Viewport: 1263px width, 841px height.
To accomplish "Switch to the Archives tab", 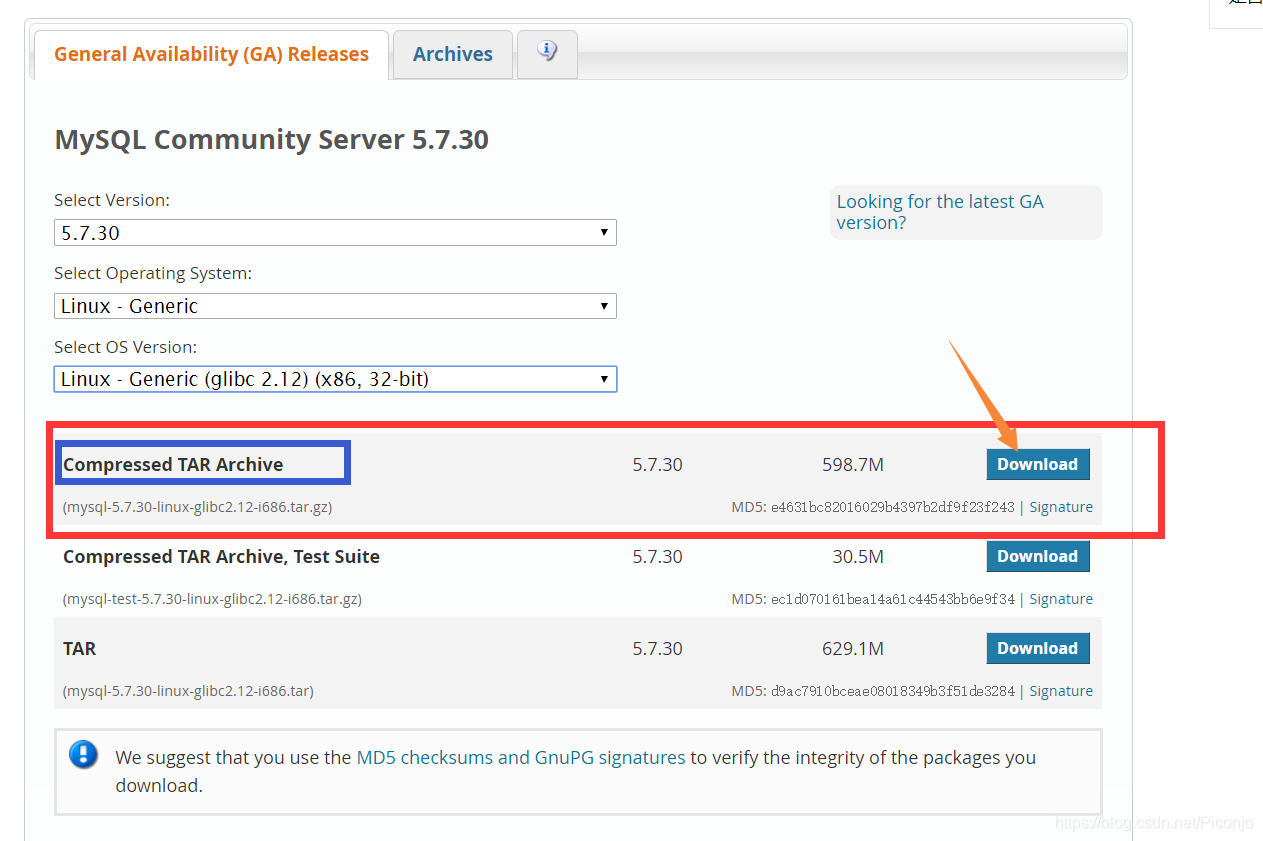I will click(x=453, y=54).
